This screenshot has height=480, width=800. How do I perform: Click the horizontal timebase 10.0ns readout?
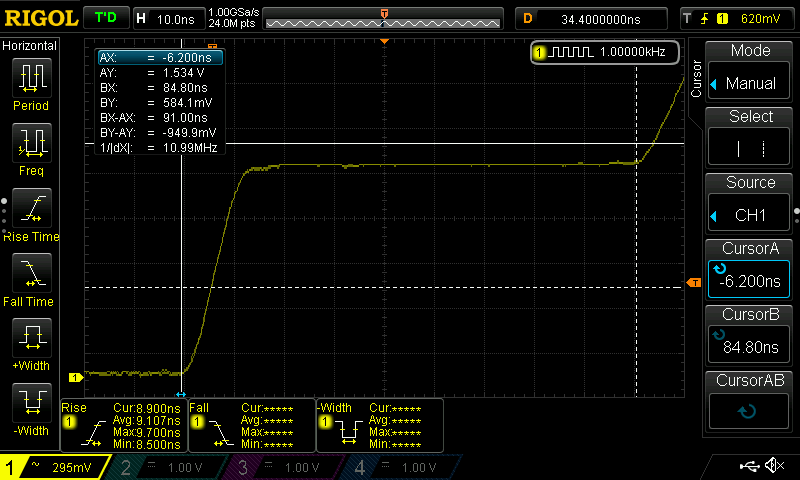[x=168, y=19]
